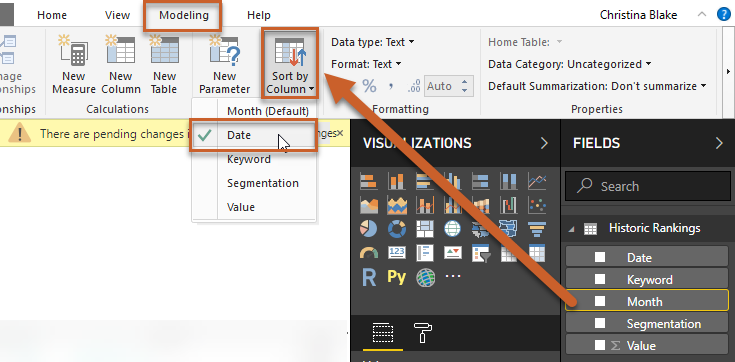Viewport: 735px width, 362px height.
Task: Open Data Category: Uncategorized dropdown
Action: click(x=570, y=64)
